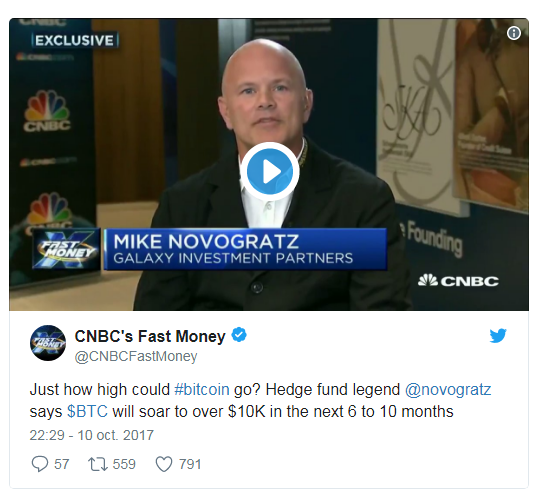556x502 pixels.
Task: Open the 22:29 - 10 oct. 2017 timestamp
Action: [x=91, y=435]
